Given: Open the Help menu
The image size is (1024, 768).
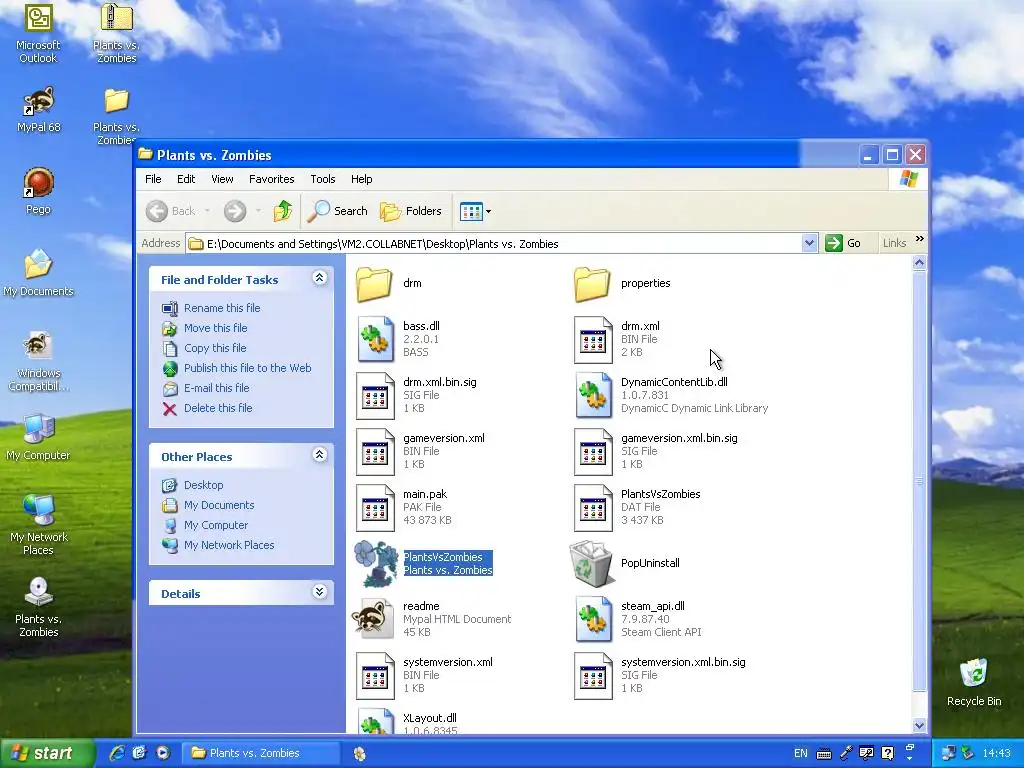Looking at the screenshot, I should tap(361, 179).
